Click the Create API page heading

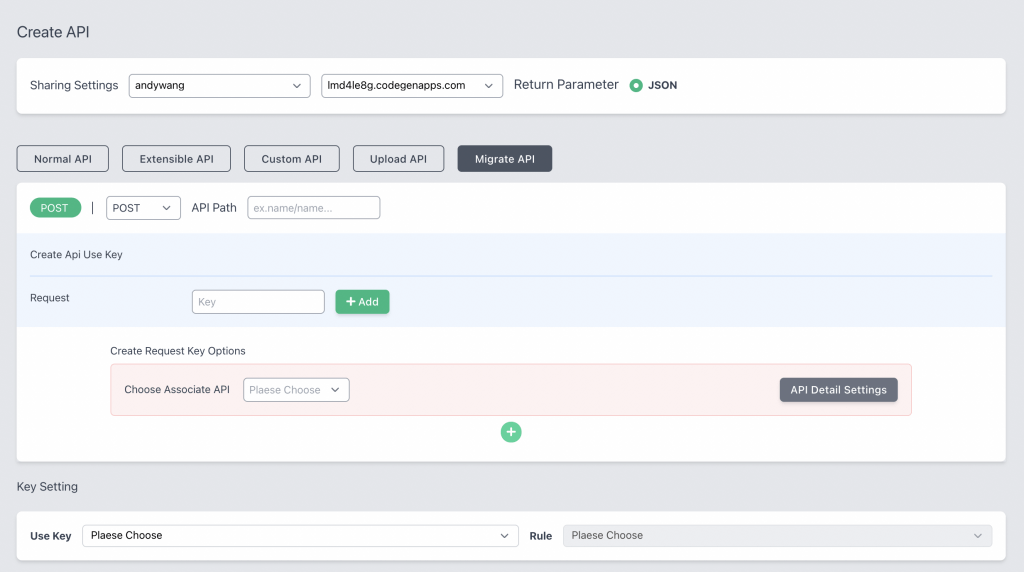pyautogui.click(x=53, y=32)
